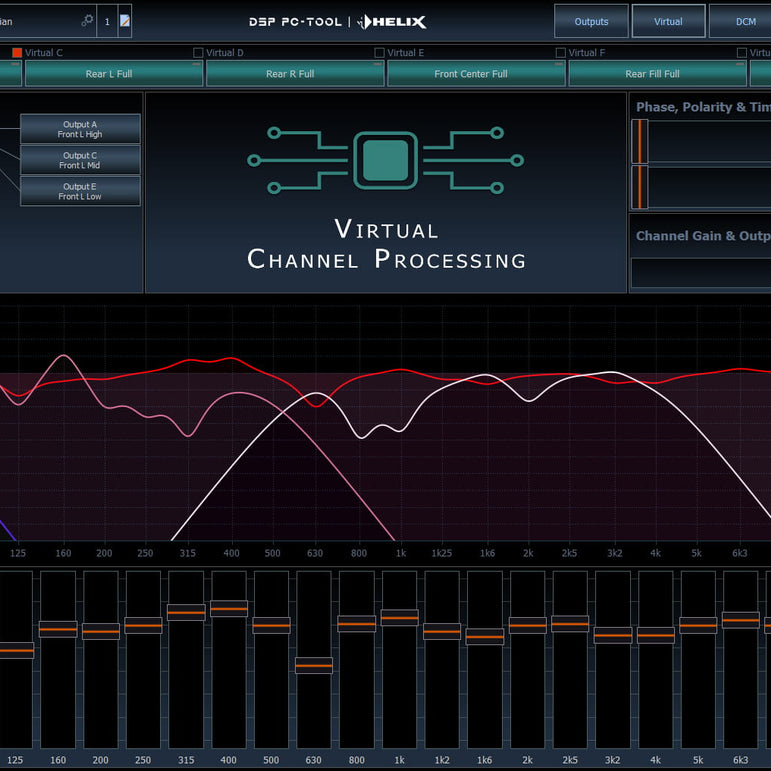Enable the Virtual E checkbox
Screen dimensions: 771x771
pyautogui.click(x=379, y=52)
